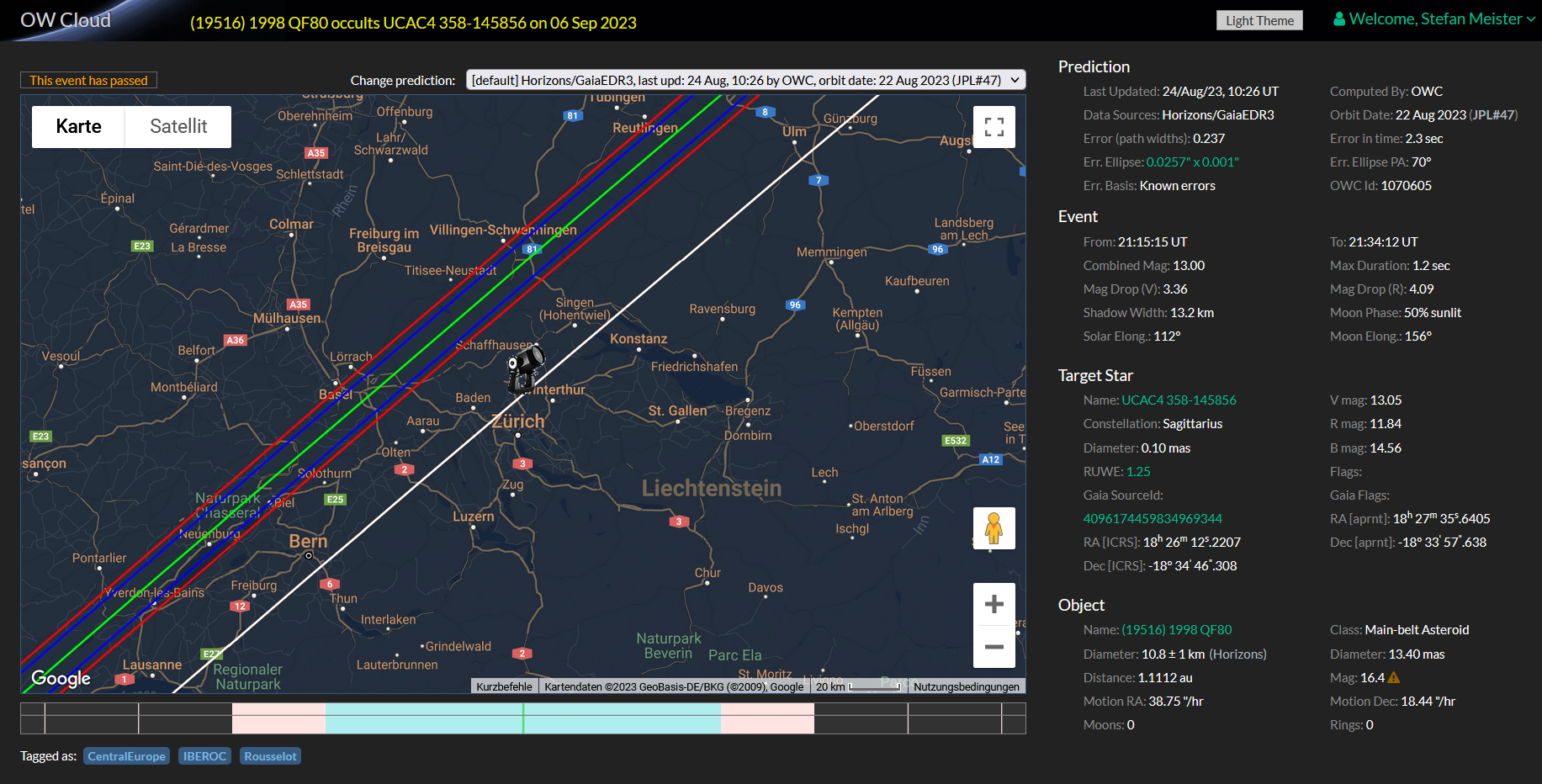Click the E532 road shield near Oberstdorf
The height and width of the screenshot is (784, 1542).
[x=956, y=440]
